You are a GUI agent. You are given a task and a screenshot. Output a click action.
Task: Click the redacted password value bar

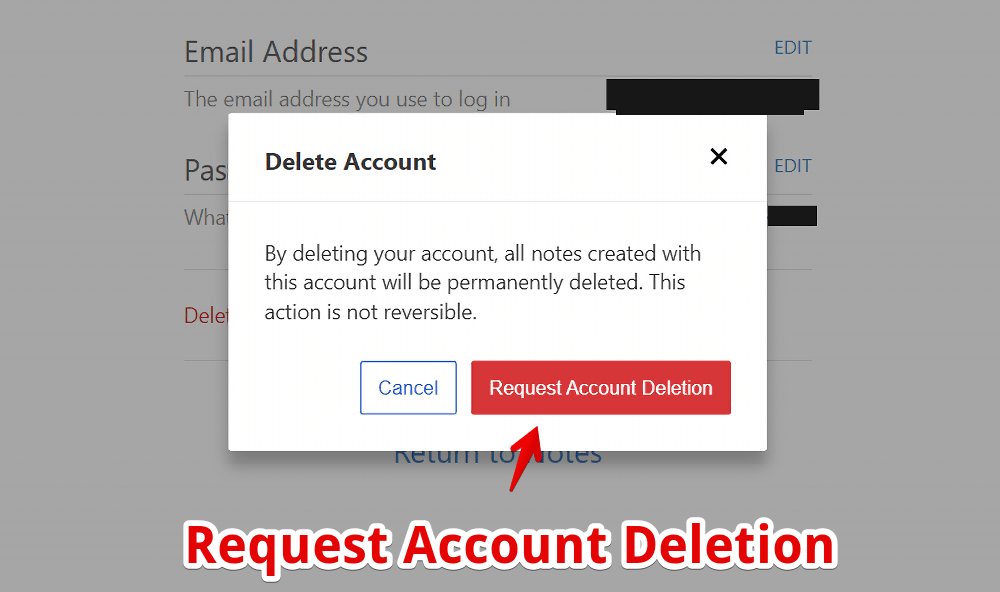(791, 216)
